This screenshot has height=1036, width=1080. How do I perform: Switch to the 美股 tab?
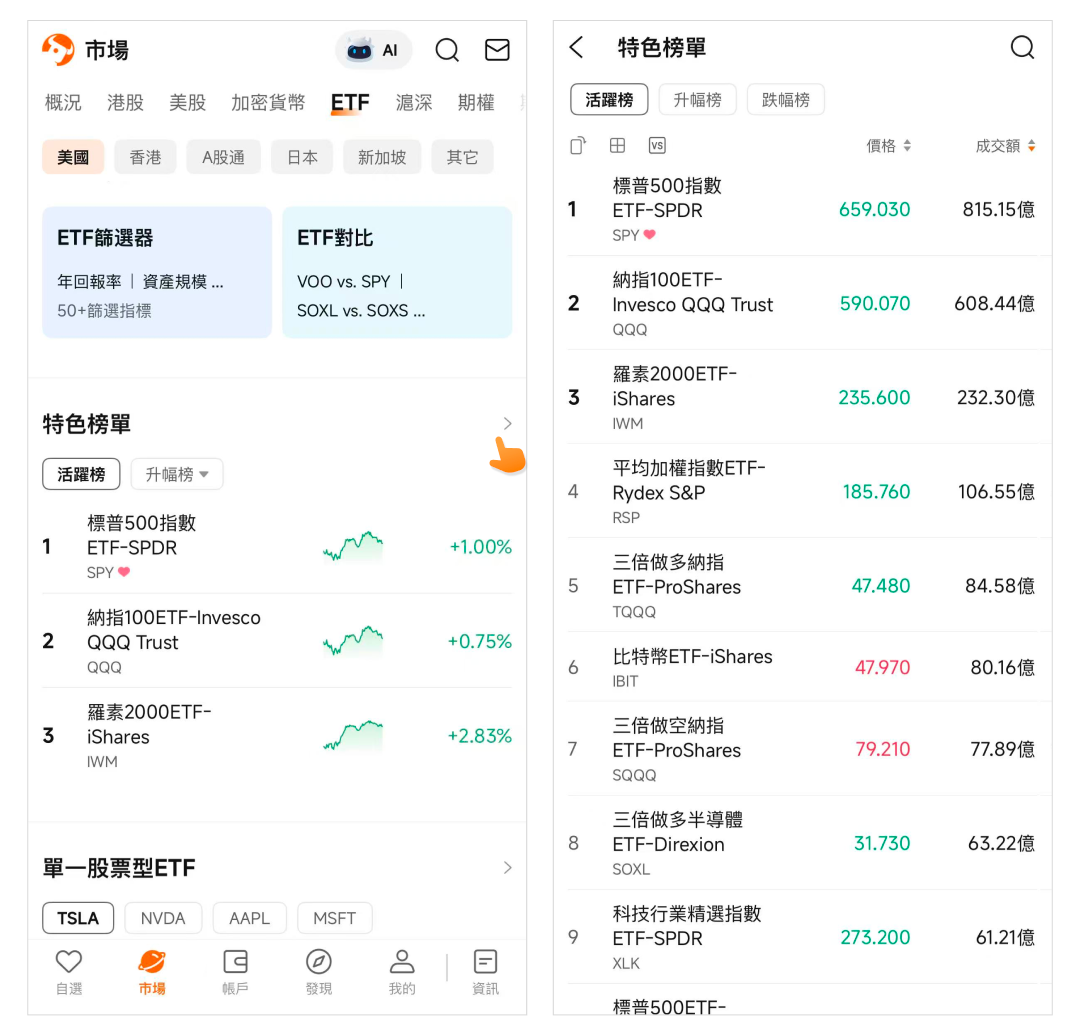click(187, 103)
